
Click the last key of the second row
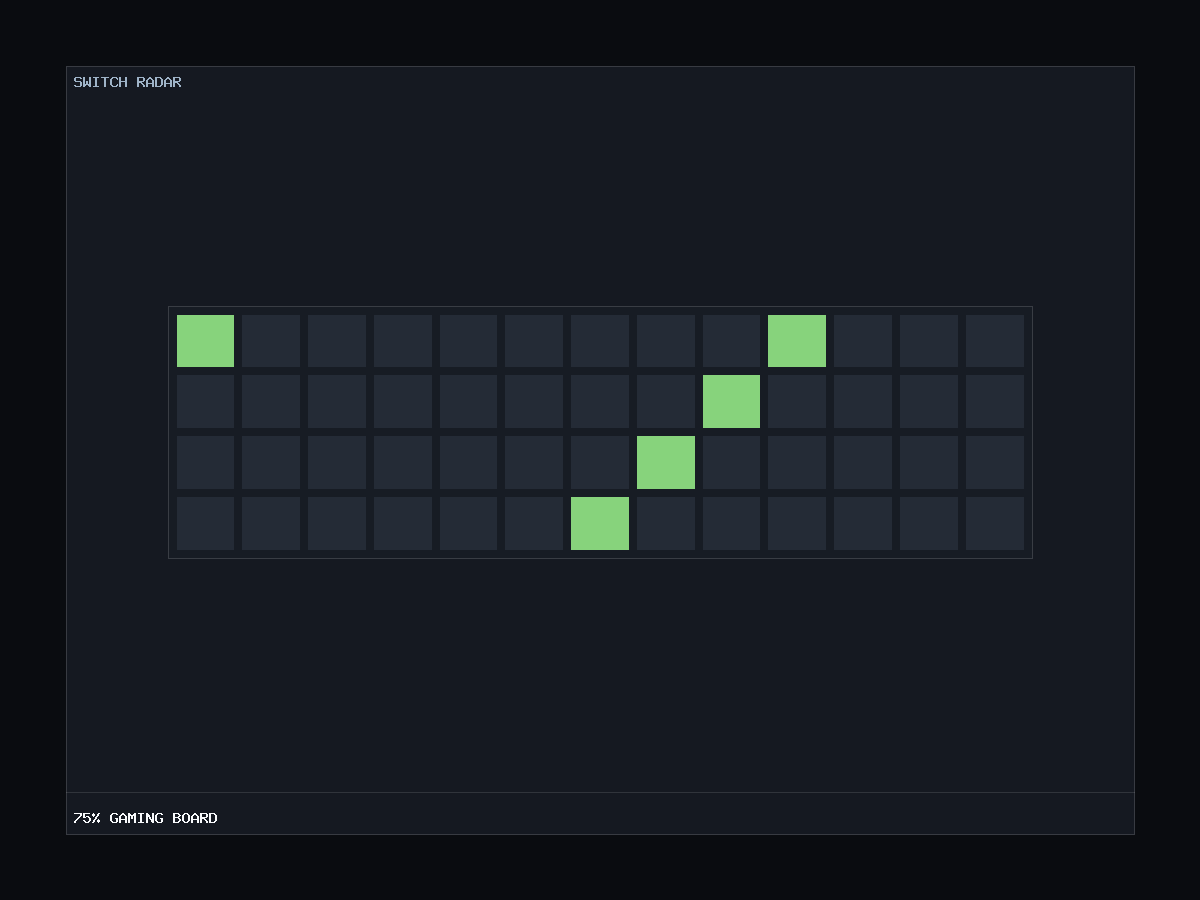point(995,401)
